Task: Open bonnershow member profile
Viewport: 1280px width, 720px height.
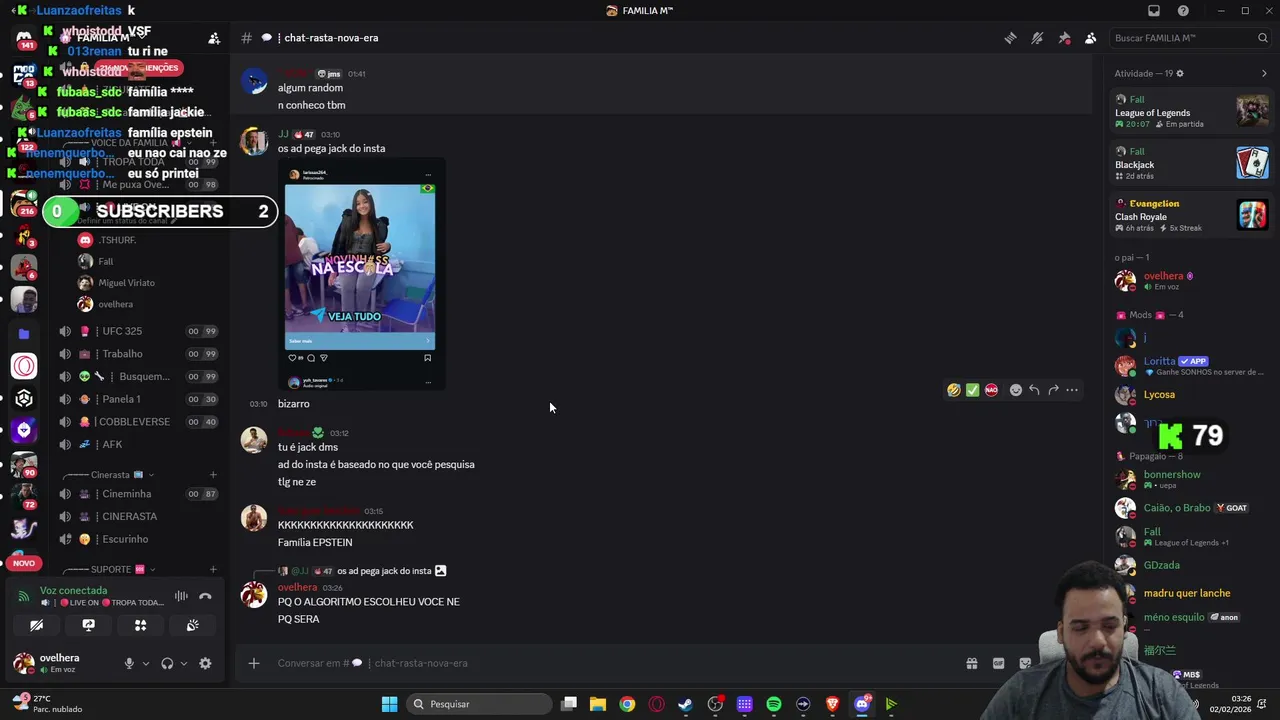Action: pyautogui.click(x=1192, y=479)
